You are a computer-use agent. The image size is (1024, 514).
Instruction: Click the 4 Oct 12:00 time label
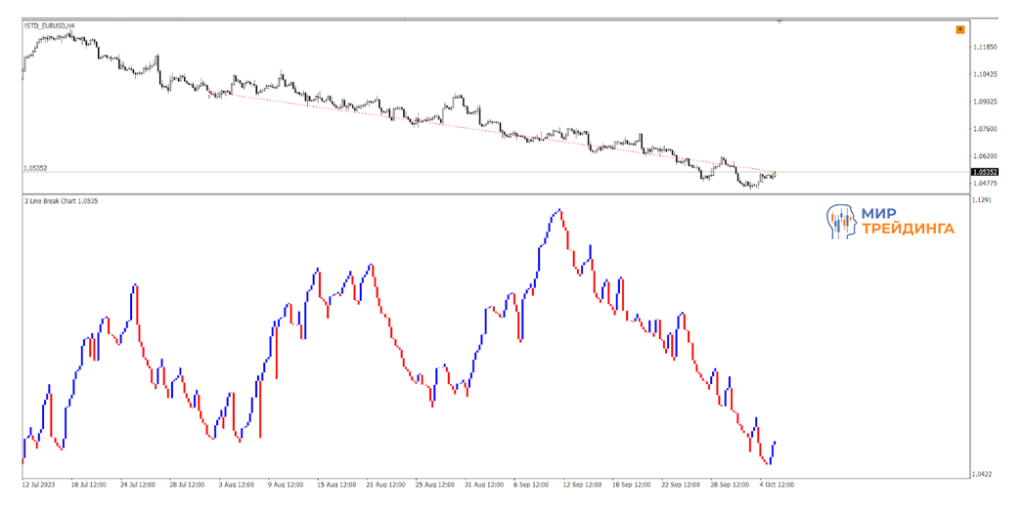click(776, 484)
